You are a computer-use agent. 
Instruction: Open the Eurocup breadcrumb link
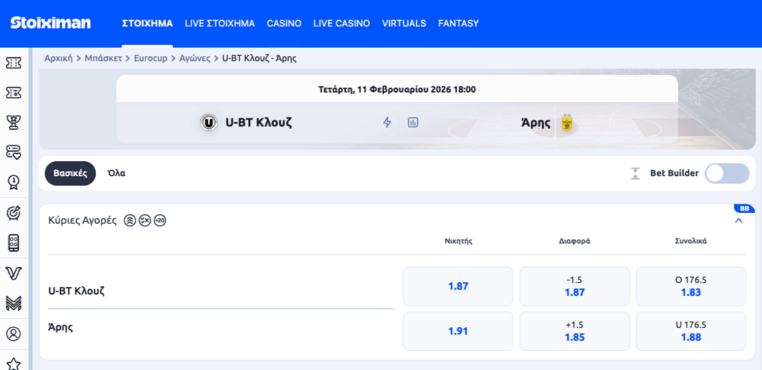(x=151, y=58)
